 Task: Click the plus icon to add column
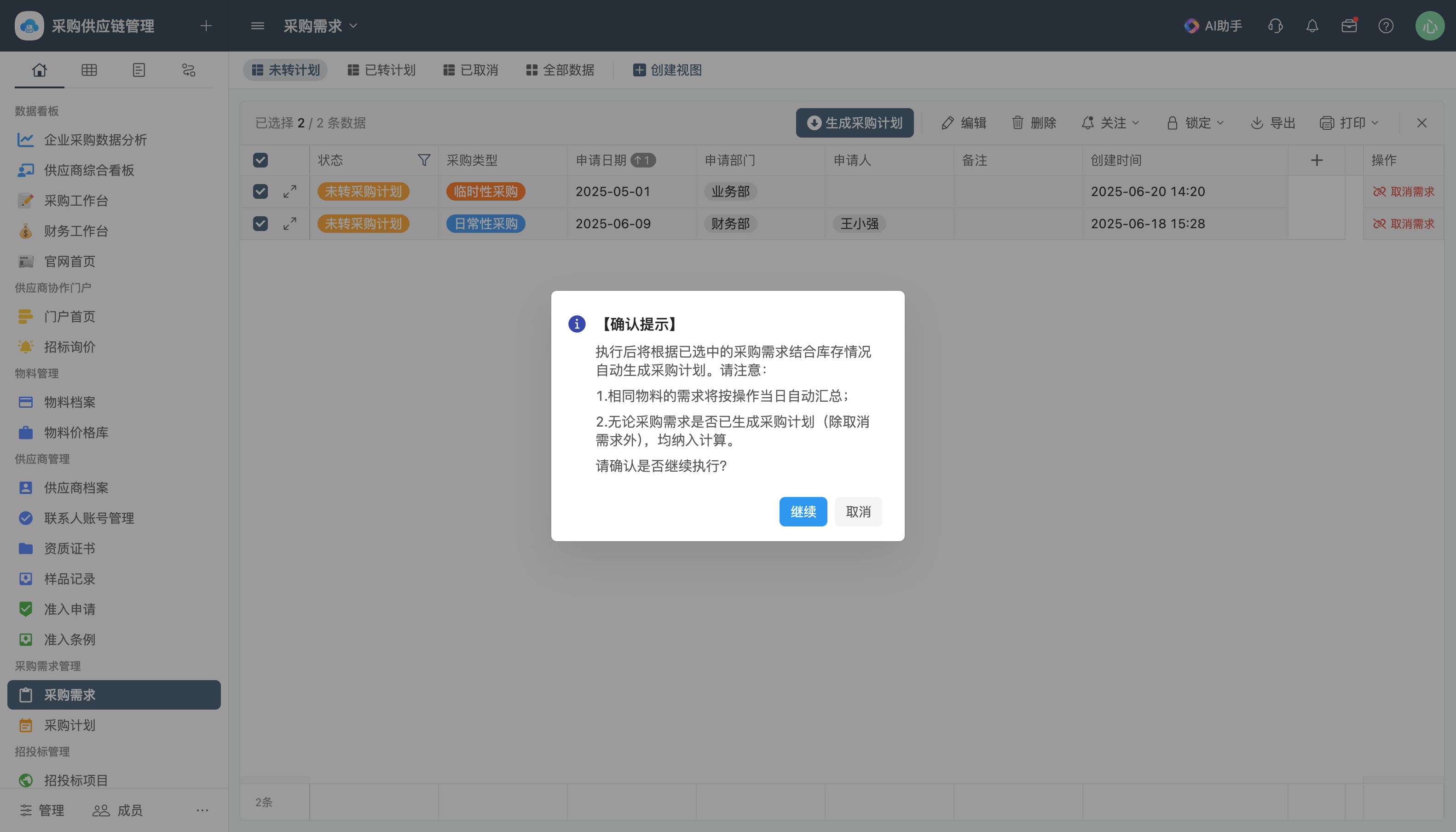click(x=1317, y=160)
